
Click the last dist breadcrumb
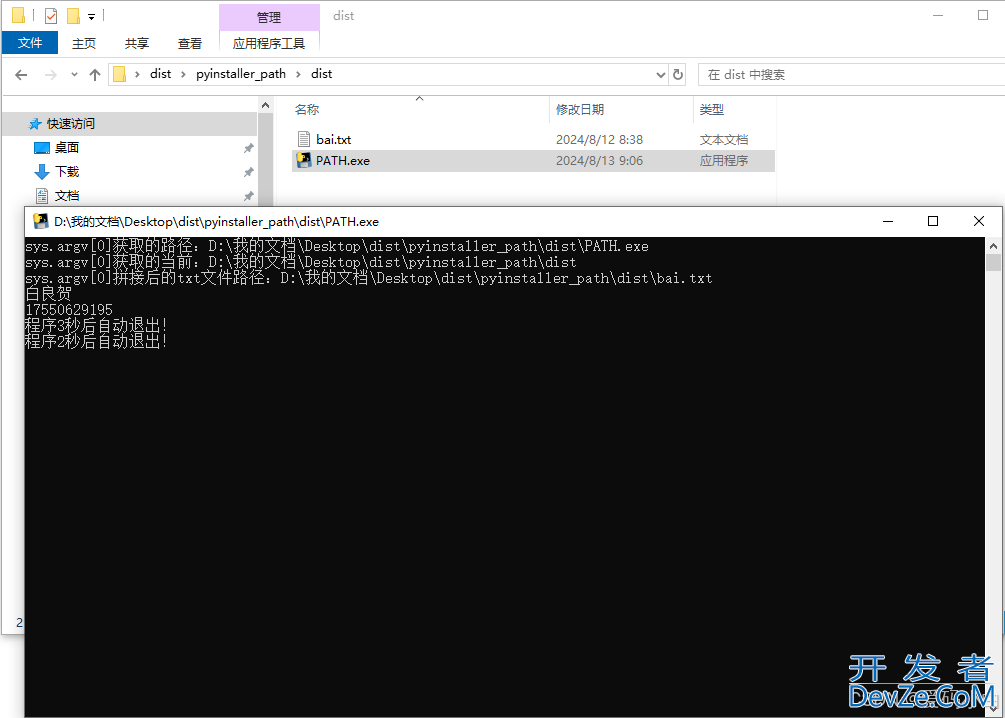tap(321, 74)
